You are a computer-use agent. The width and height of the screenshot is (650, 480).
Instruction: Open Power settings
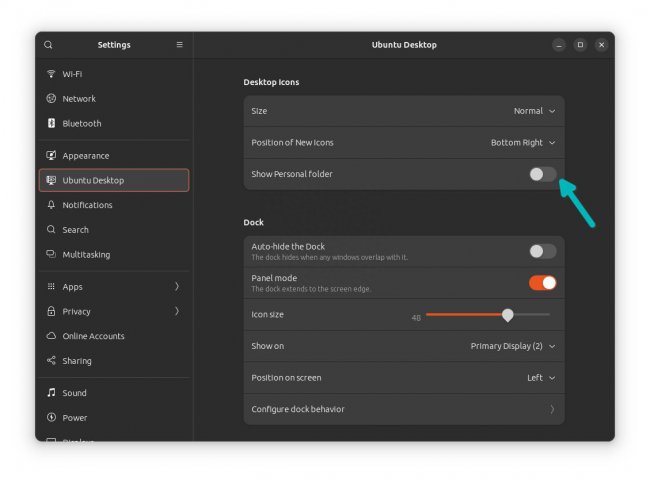tap(114, 417)
